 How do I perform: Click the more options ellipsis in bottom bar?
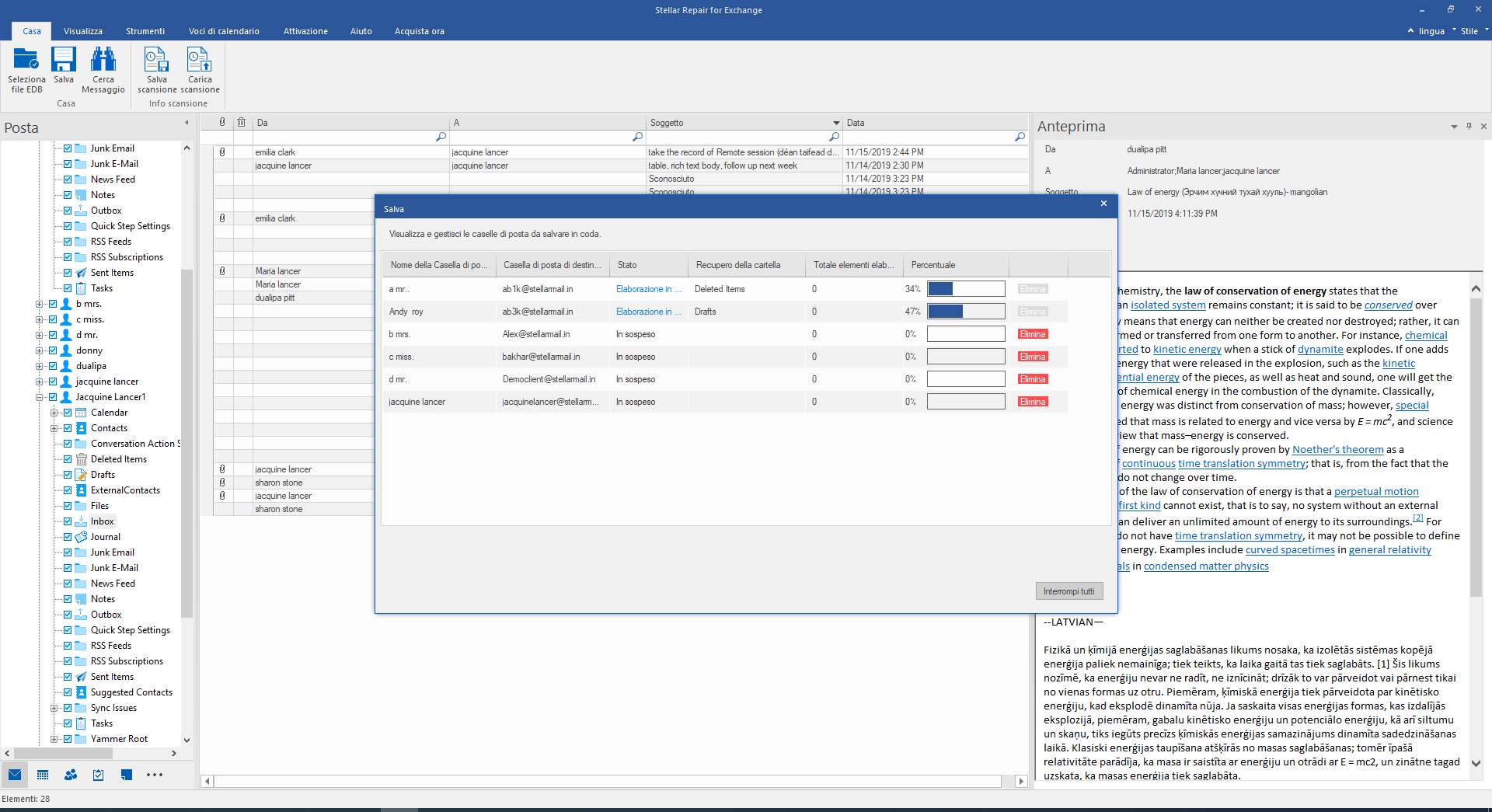tap(155, 775)
